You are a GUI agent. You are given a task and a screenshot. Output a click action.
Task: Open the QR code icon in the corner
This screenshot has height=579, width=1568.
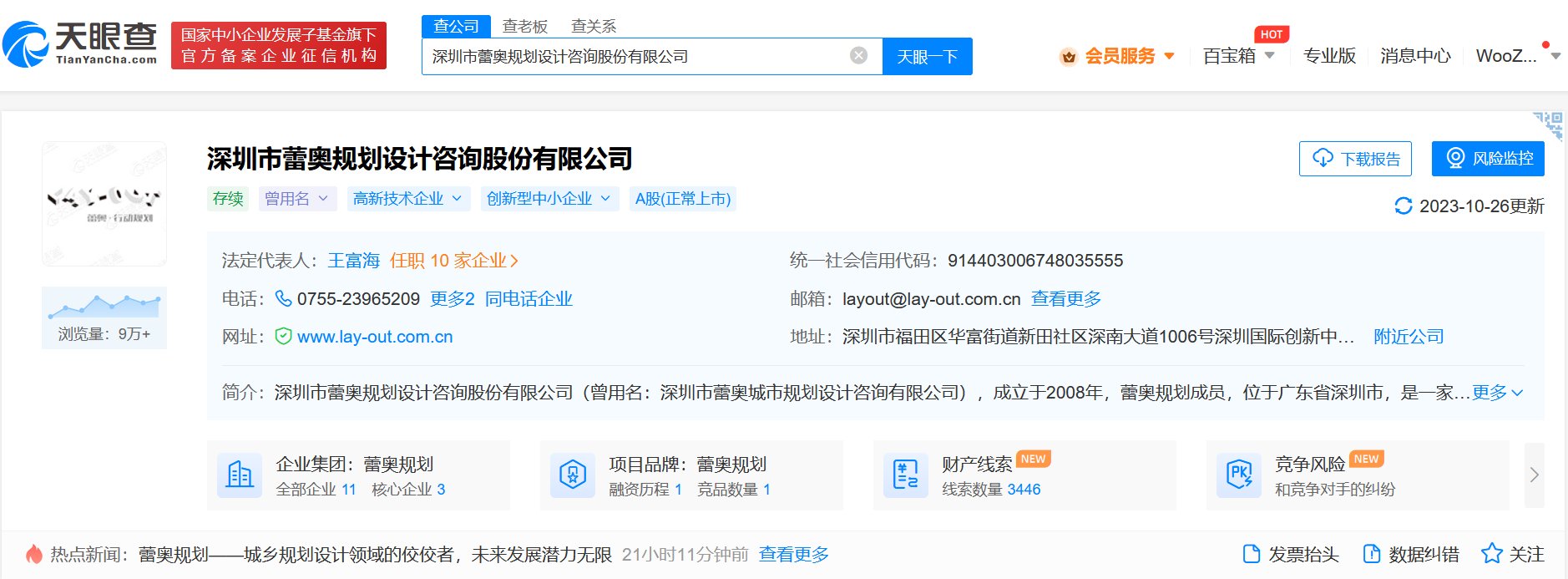coord(1550,124)
